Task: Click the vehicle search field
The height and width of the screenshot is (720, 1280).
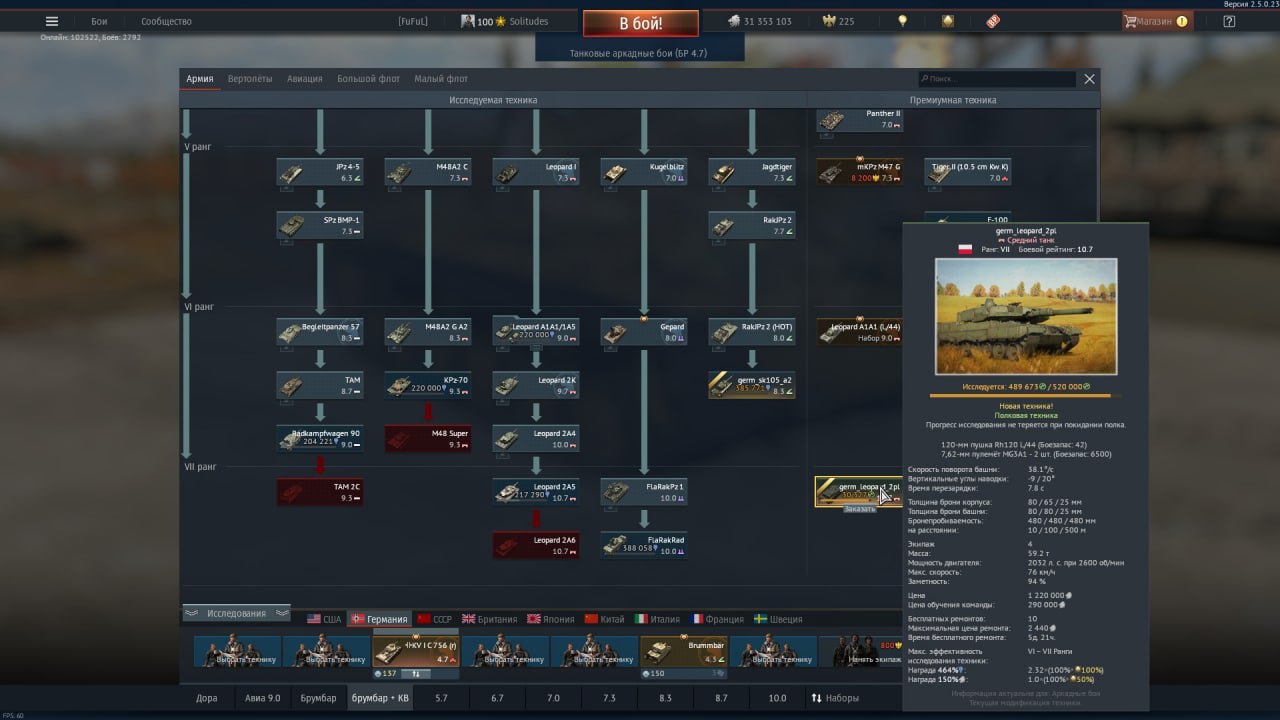Action: click(997, 79)
